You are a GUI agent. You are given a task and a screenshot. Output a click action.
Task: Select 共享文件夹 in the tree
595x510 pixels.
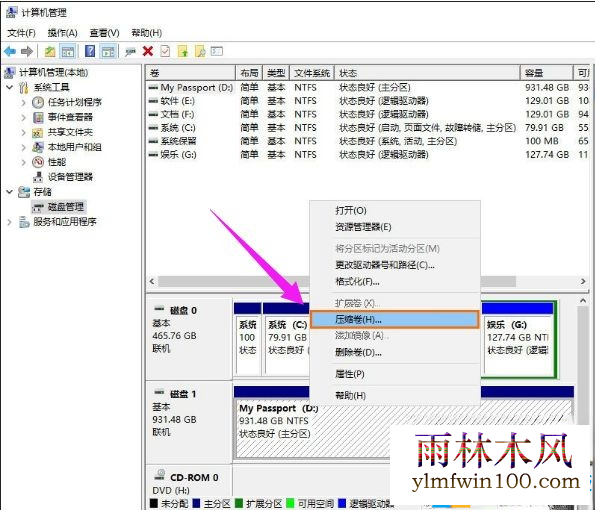point(70,132)
